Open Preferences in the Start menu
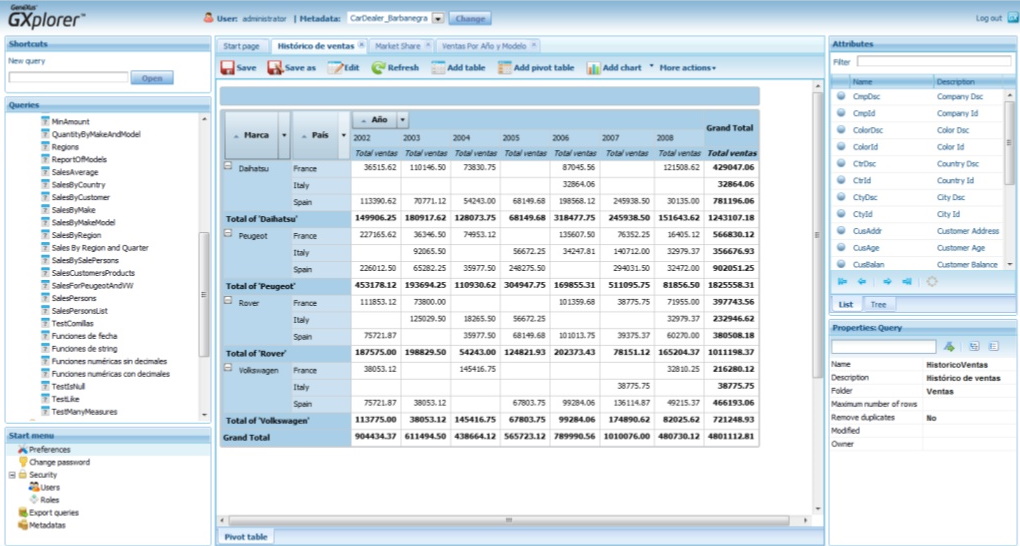Image resolution: width=1020 pixels, height=546 pixels. tap(49, 450)
